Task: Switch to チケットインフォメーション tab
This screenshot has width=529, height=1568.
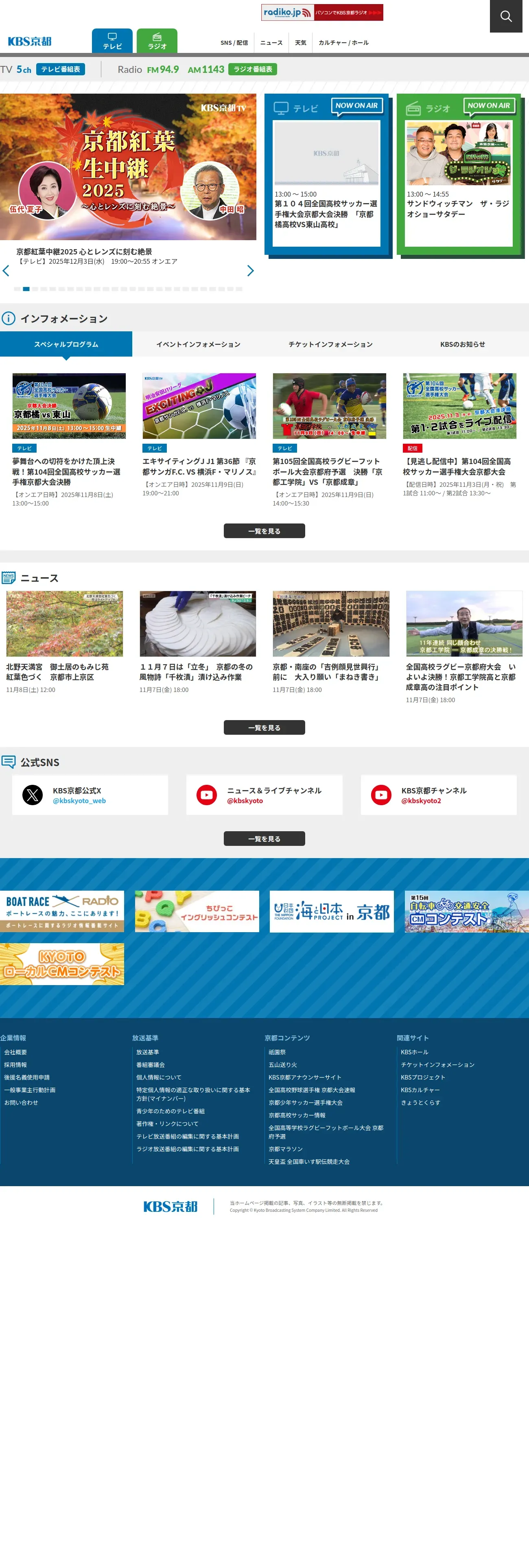Action: 330,344
